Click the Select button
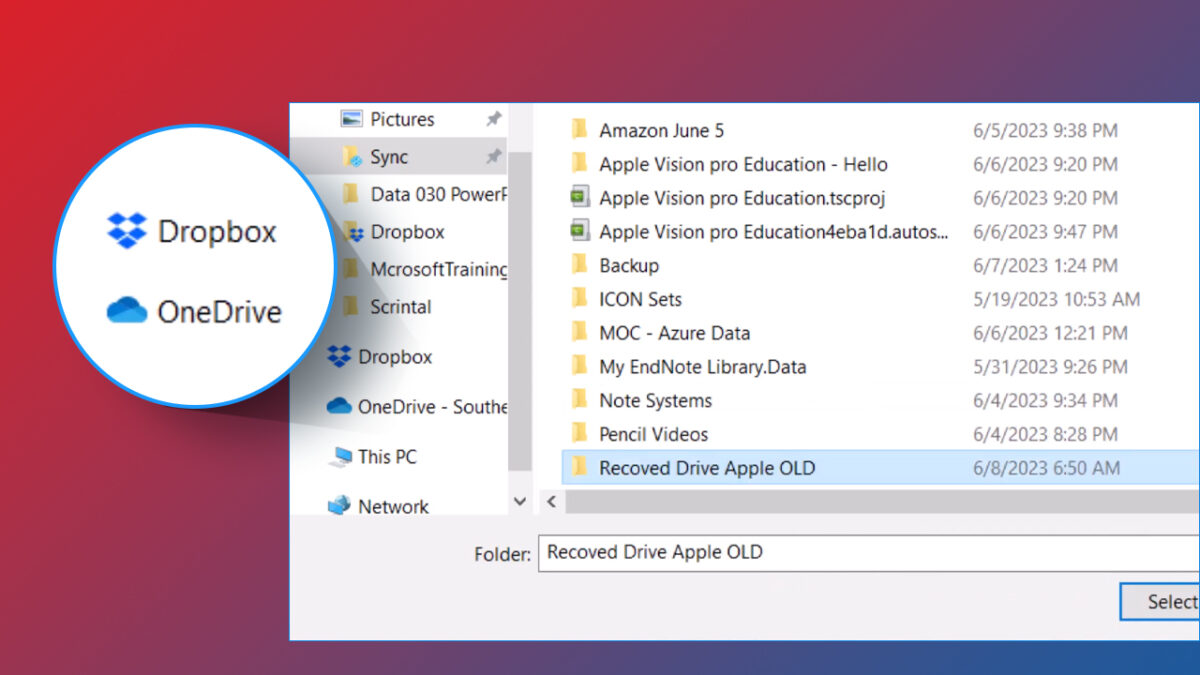Image resolution: width=1200 pixels, height=675 pixels. (x=1161, y=602)
